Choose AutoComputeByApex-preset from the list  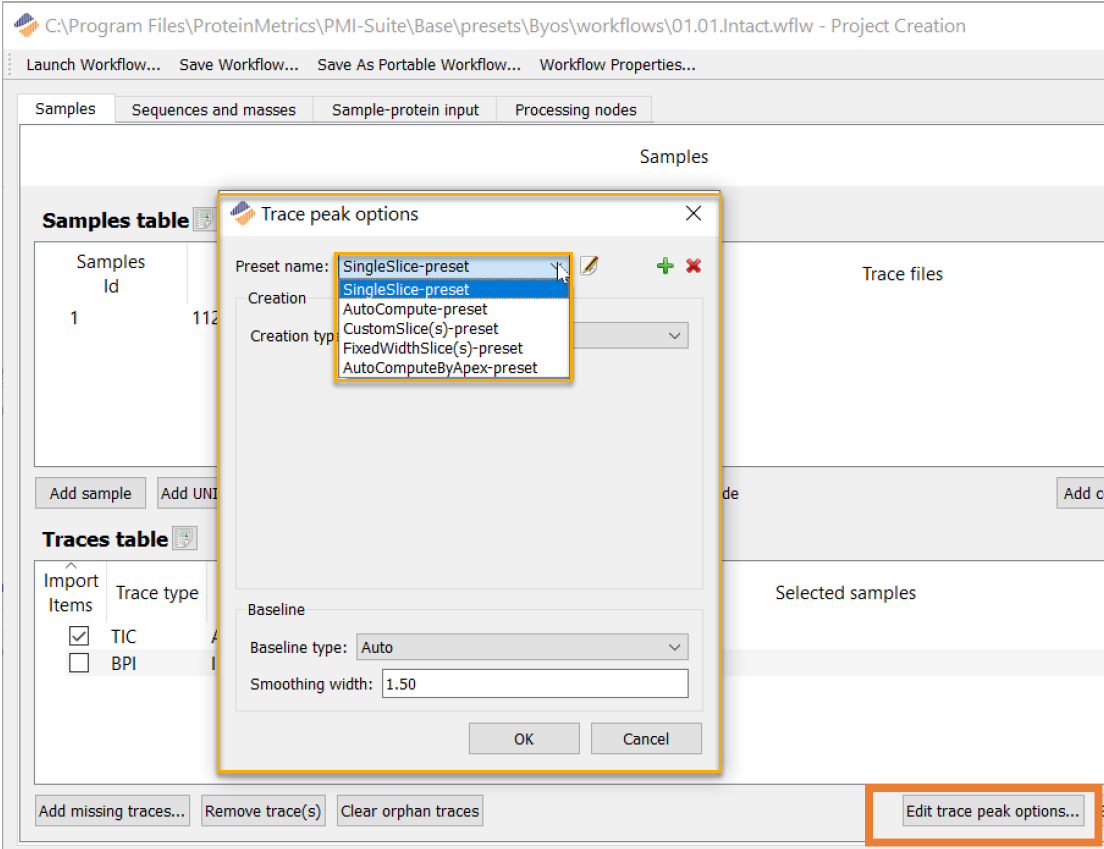coord(453,368)
